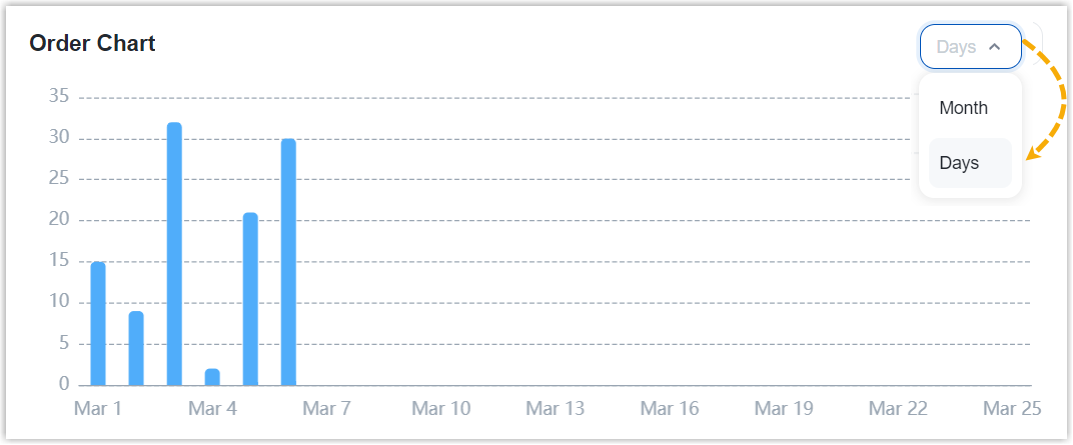
Task: Click the Order Chart title
Action: (x=92, y=43)
